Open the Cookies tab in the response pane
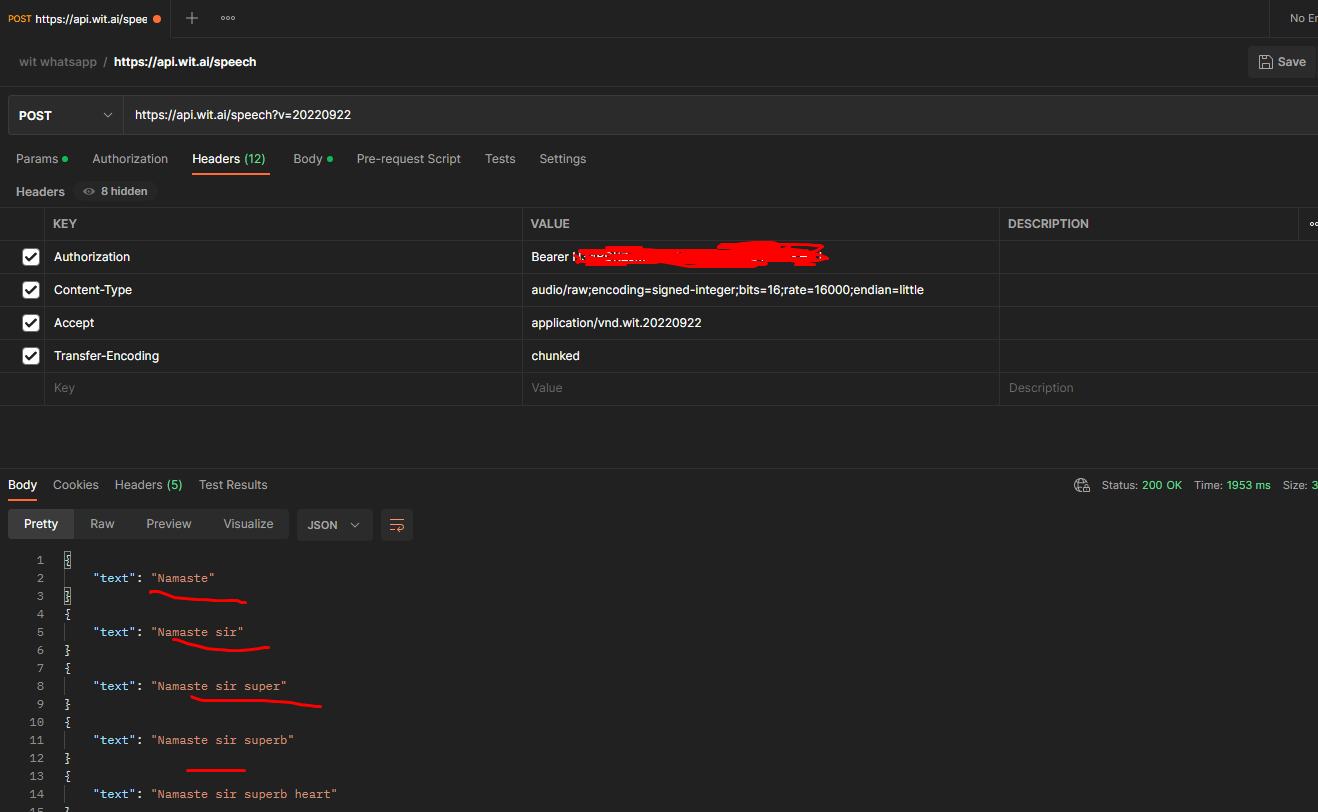This screenshot has width=1318, height=812. (75, 484)
